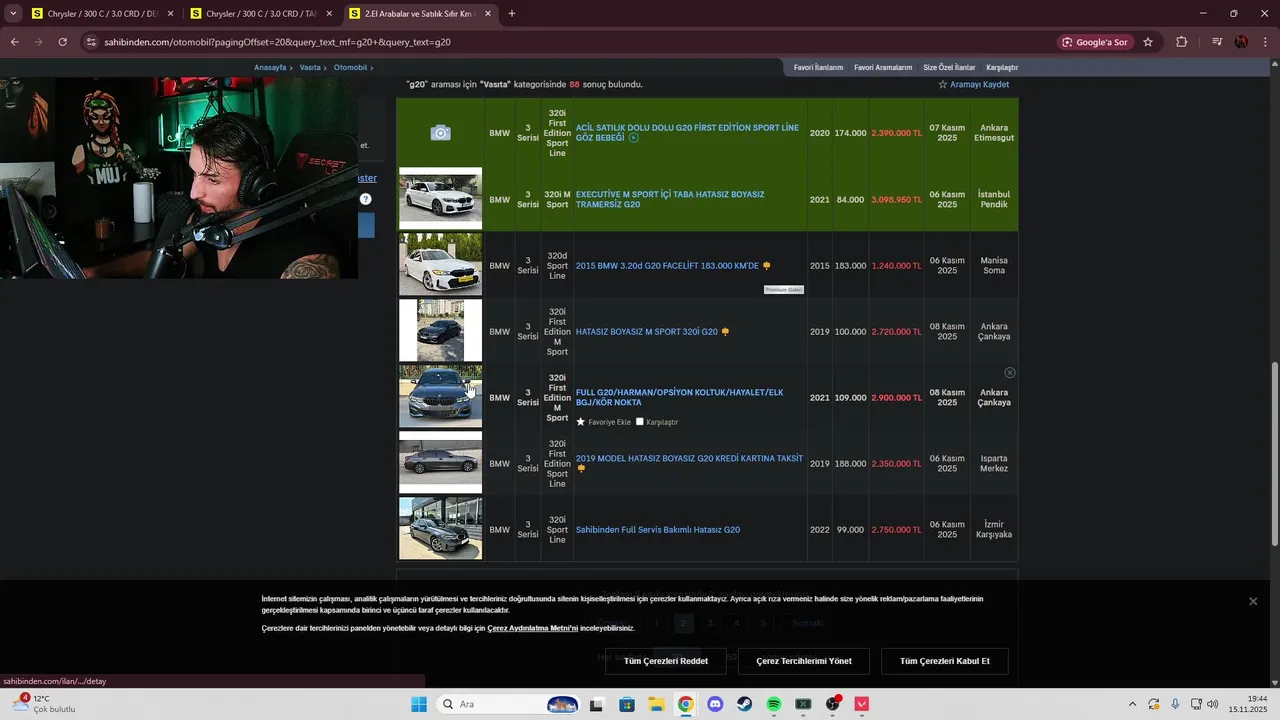The height and width of the screenshot is (720, 1280).
Task: Open the taskbar volume icon
Action: [x=1213, y=704]
